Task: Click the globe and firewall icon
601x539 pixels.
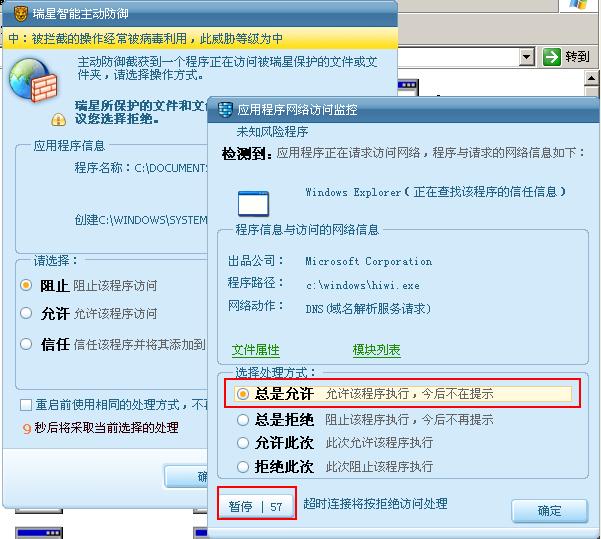Action: point(33,80)
